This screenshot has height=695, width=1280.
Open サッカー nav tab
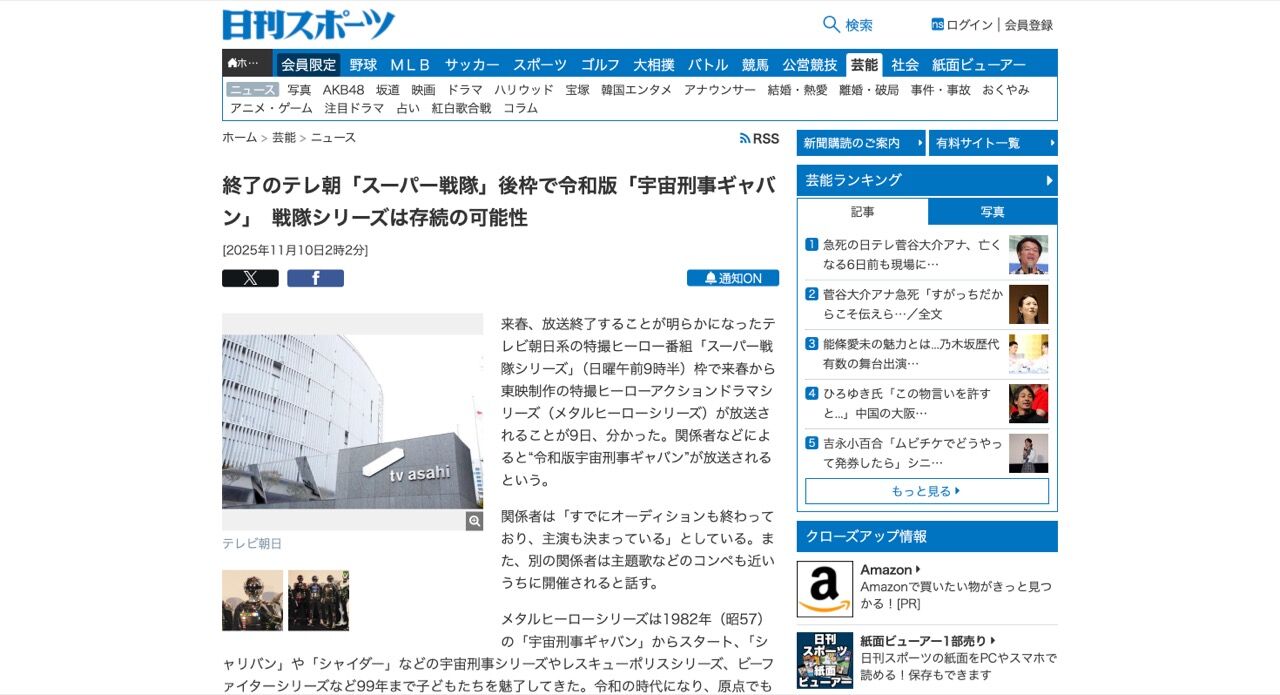point(472,64)
